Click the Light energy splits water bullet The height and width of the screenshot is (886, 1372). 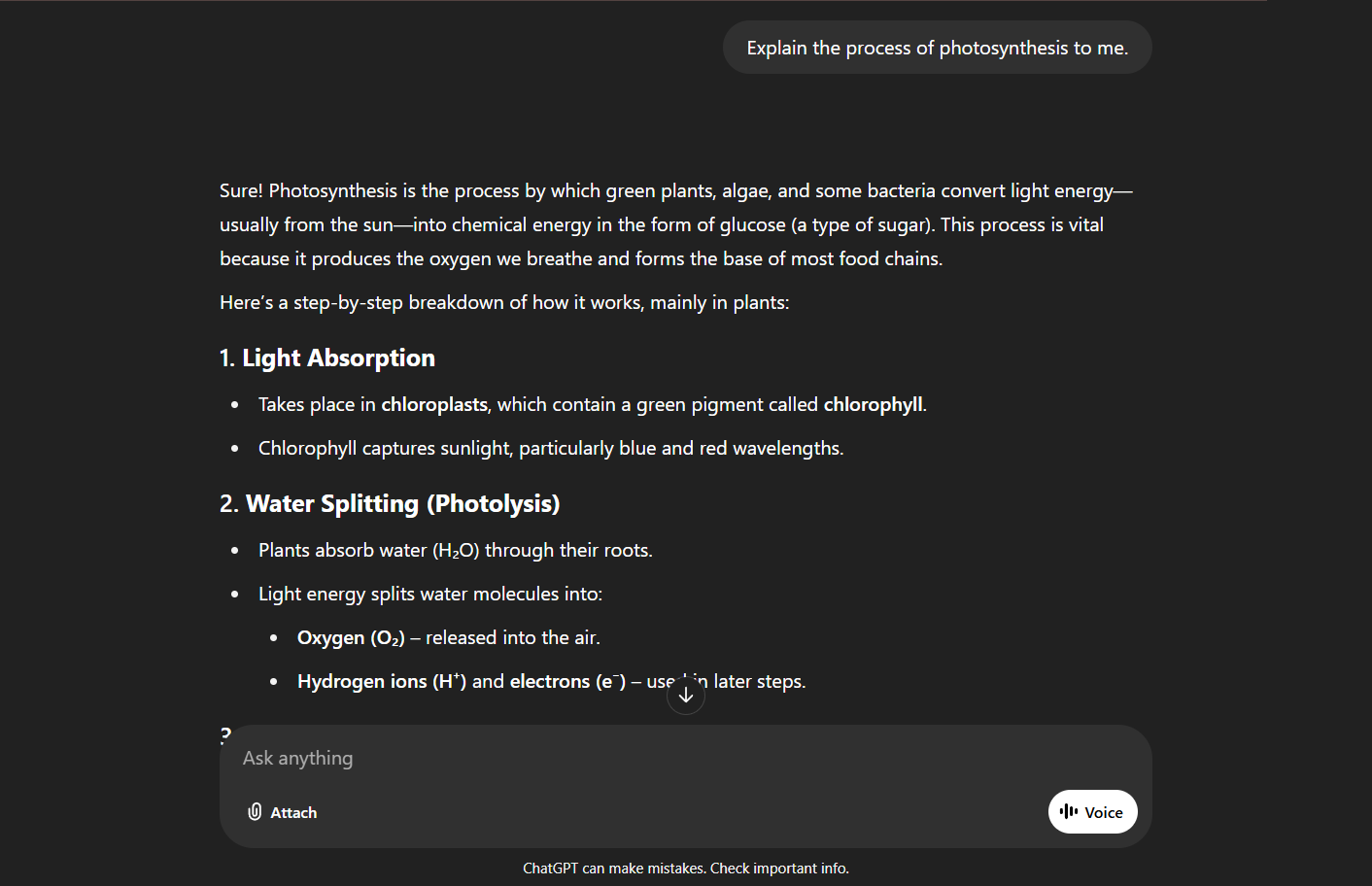[429, 595]
